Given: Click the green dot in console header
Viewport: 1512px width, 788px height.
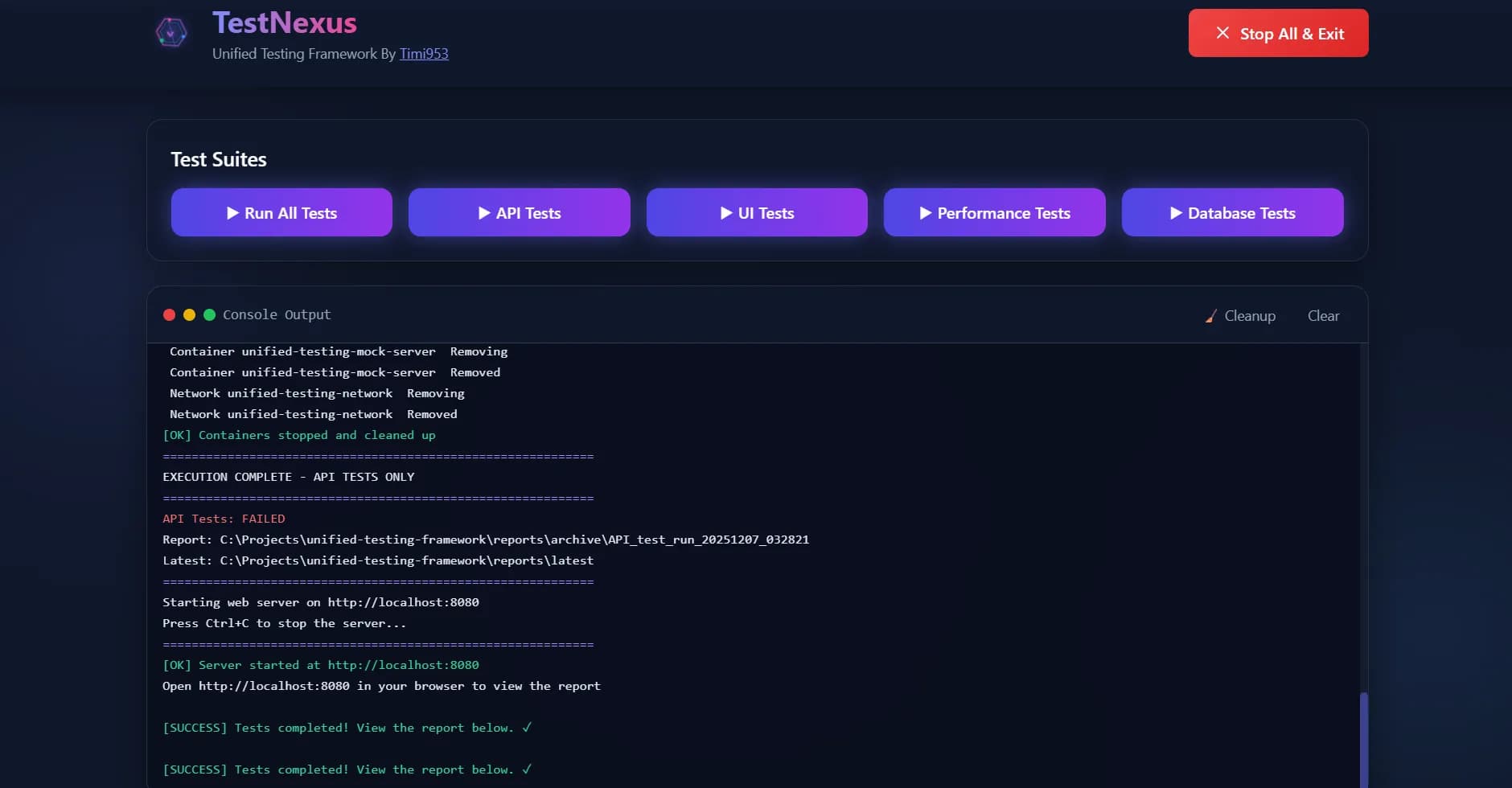Looking at the screenshot, I should 209,315.
